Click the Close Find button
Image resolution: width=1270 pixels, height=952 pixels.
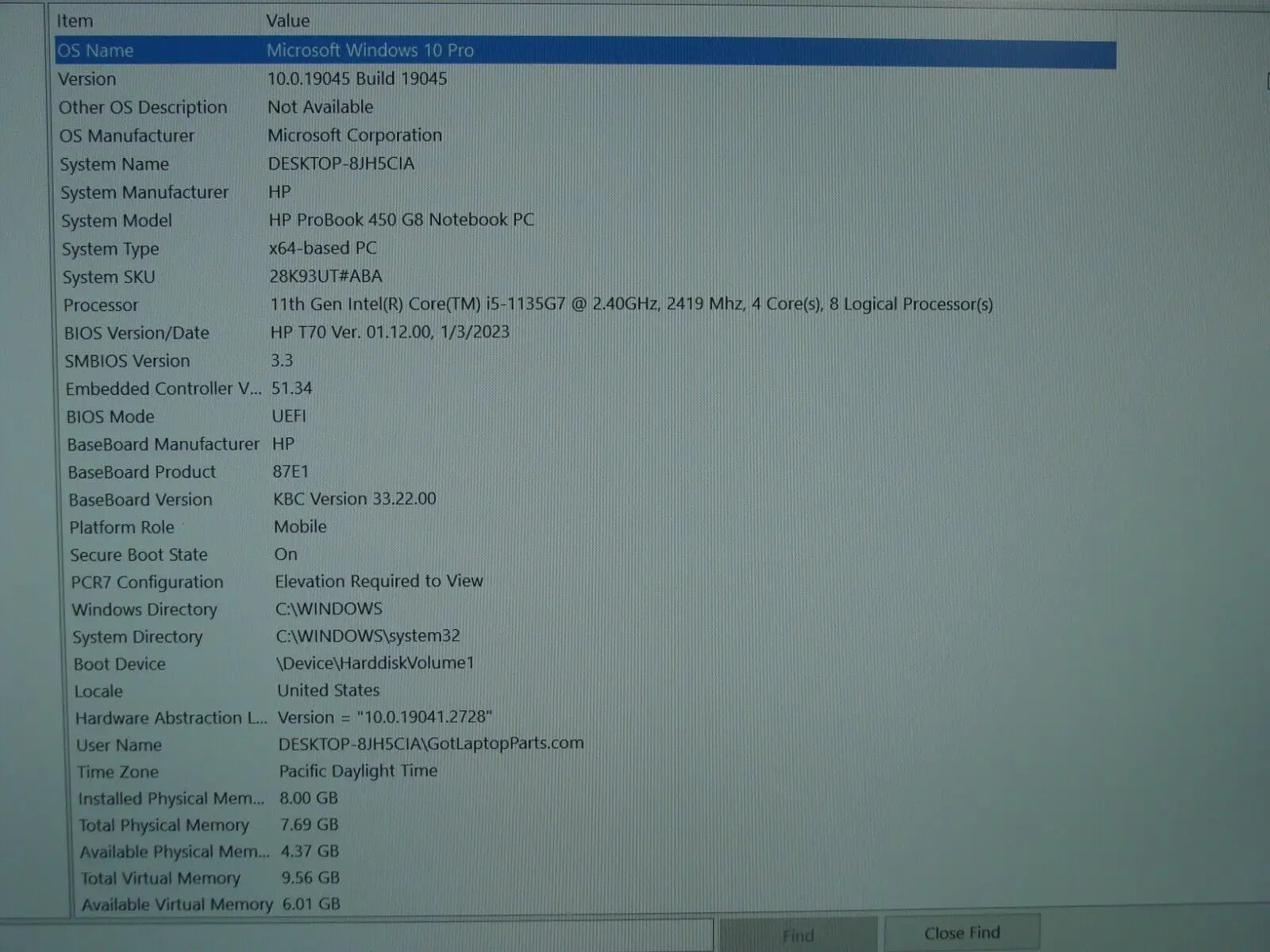pos(961,933)
